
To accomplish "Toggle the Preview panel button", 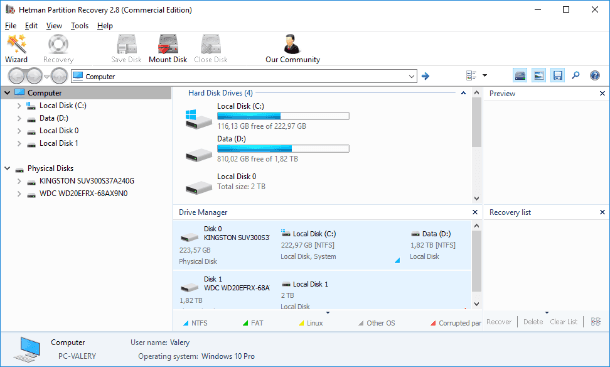I will click(x=538, y=76).
